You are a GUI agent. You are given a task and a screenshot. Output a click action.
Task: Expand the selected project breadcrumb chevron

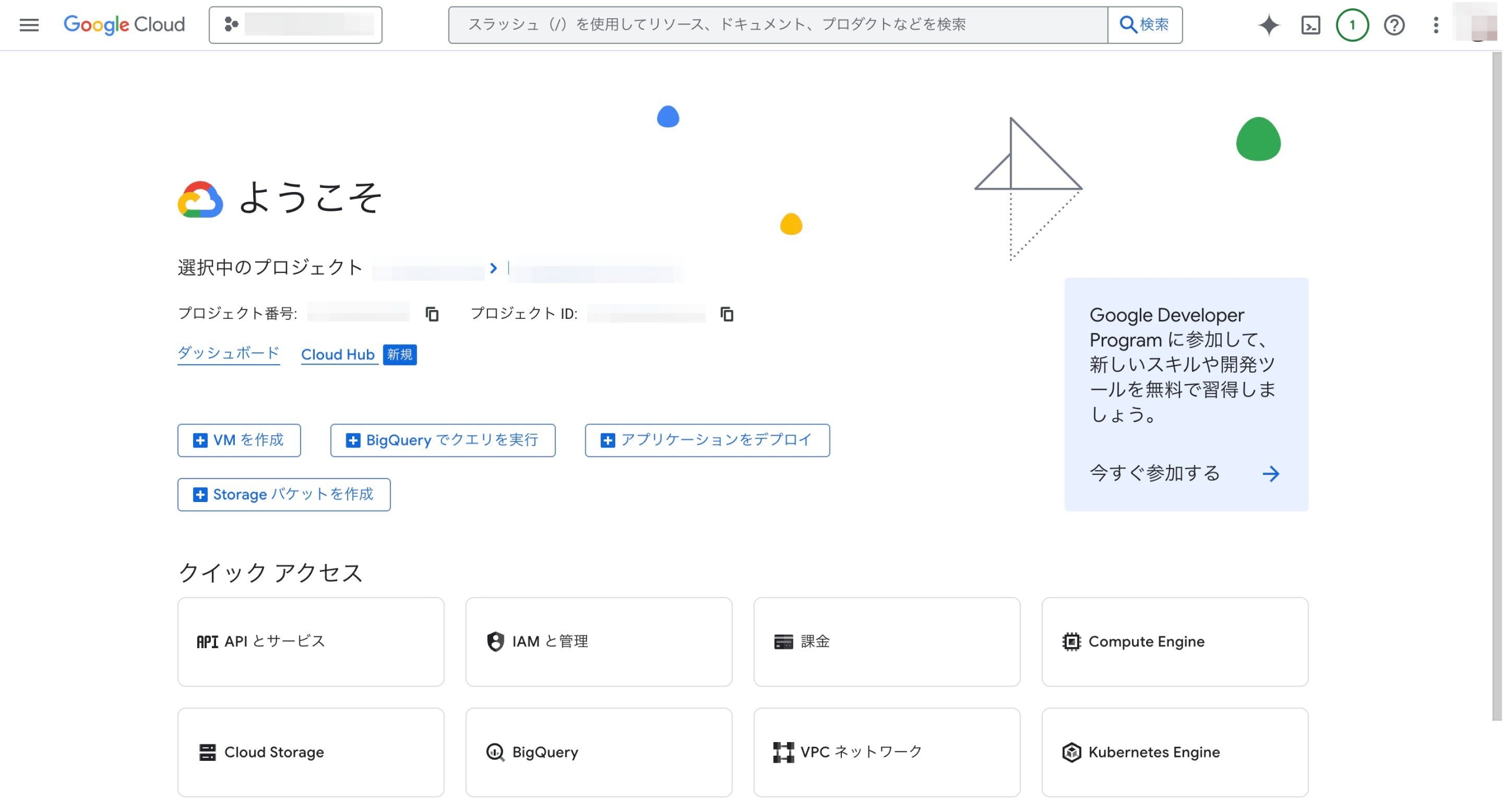pyautogui.click(x=493, y=268)
